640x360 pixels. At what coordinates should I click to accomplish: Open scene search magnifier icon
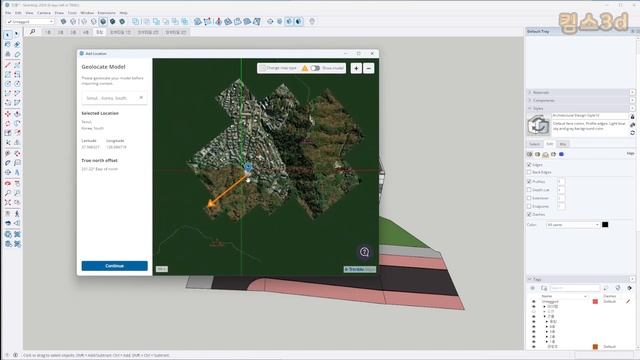coord(33,32)
